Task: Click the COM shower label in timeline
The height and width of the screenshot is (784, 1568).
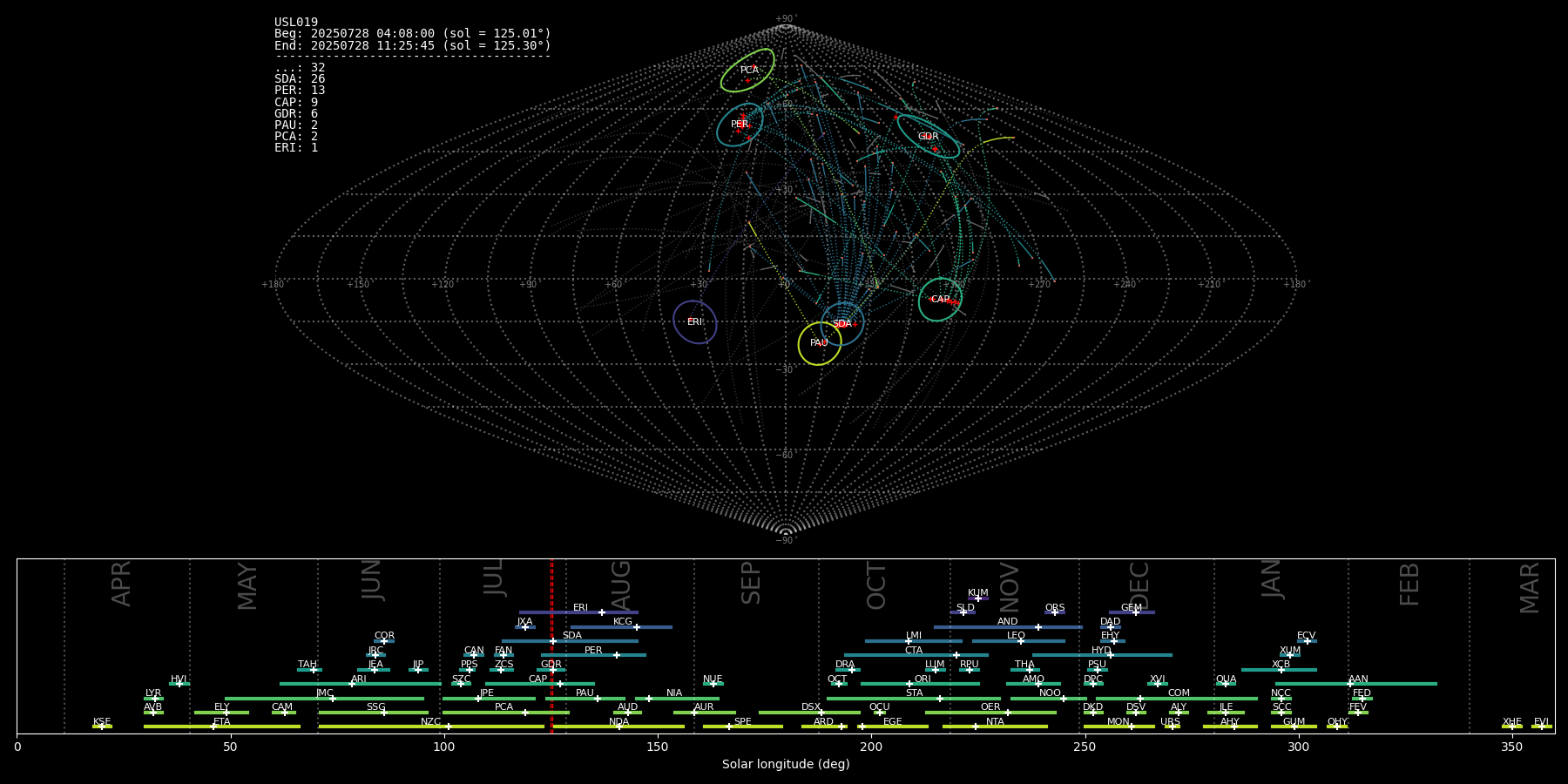Action: (1179, 693)
